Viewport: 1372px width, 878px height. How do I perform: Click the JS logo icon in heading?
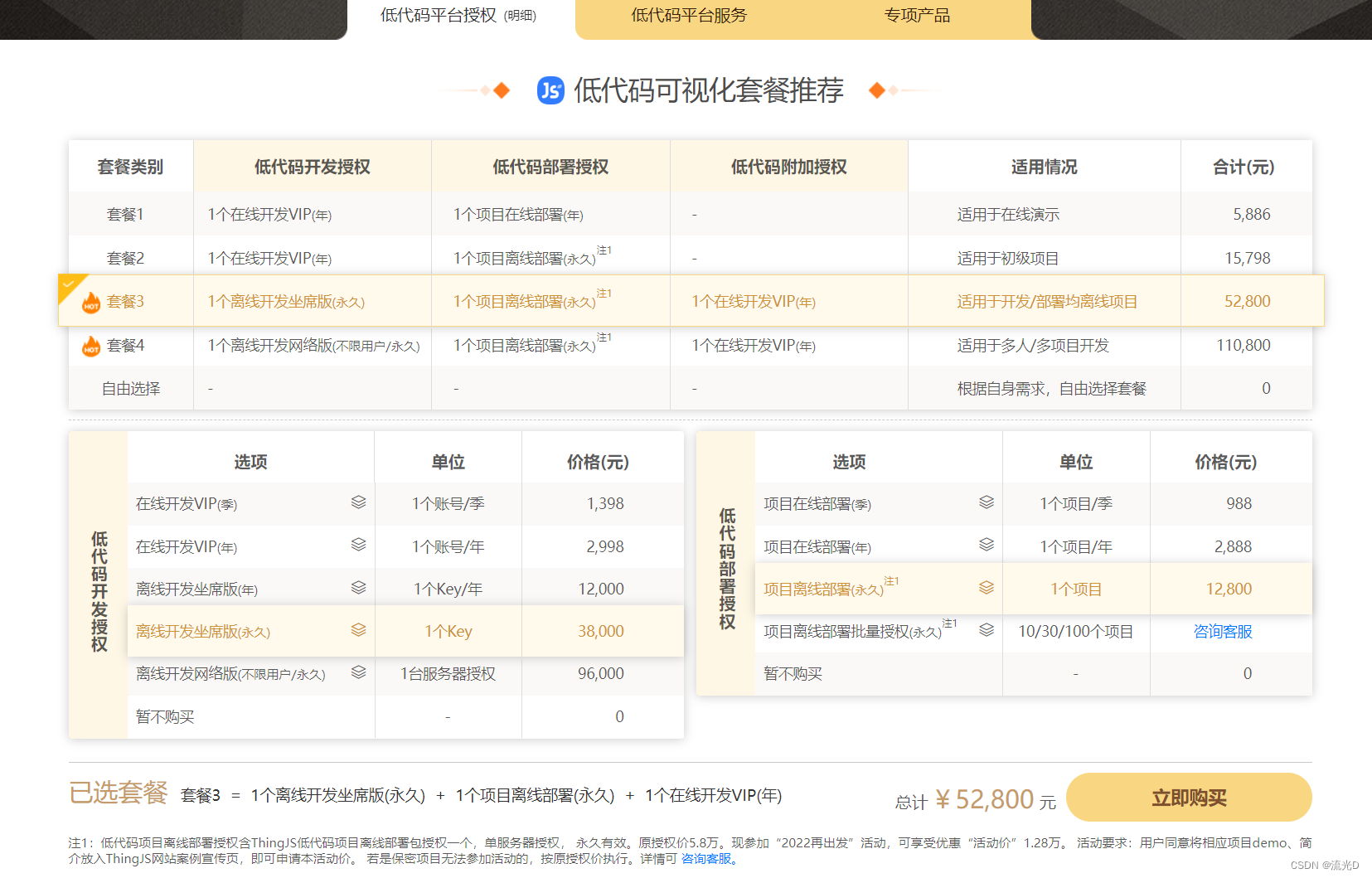[550, 90]
